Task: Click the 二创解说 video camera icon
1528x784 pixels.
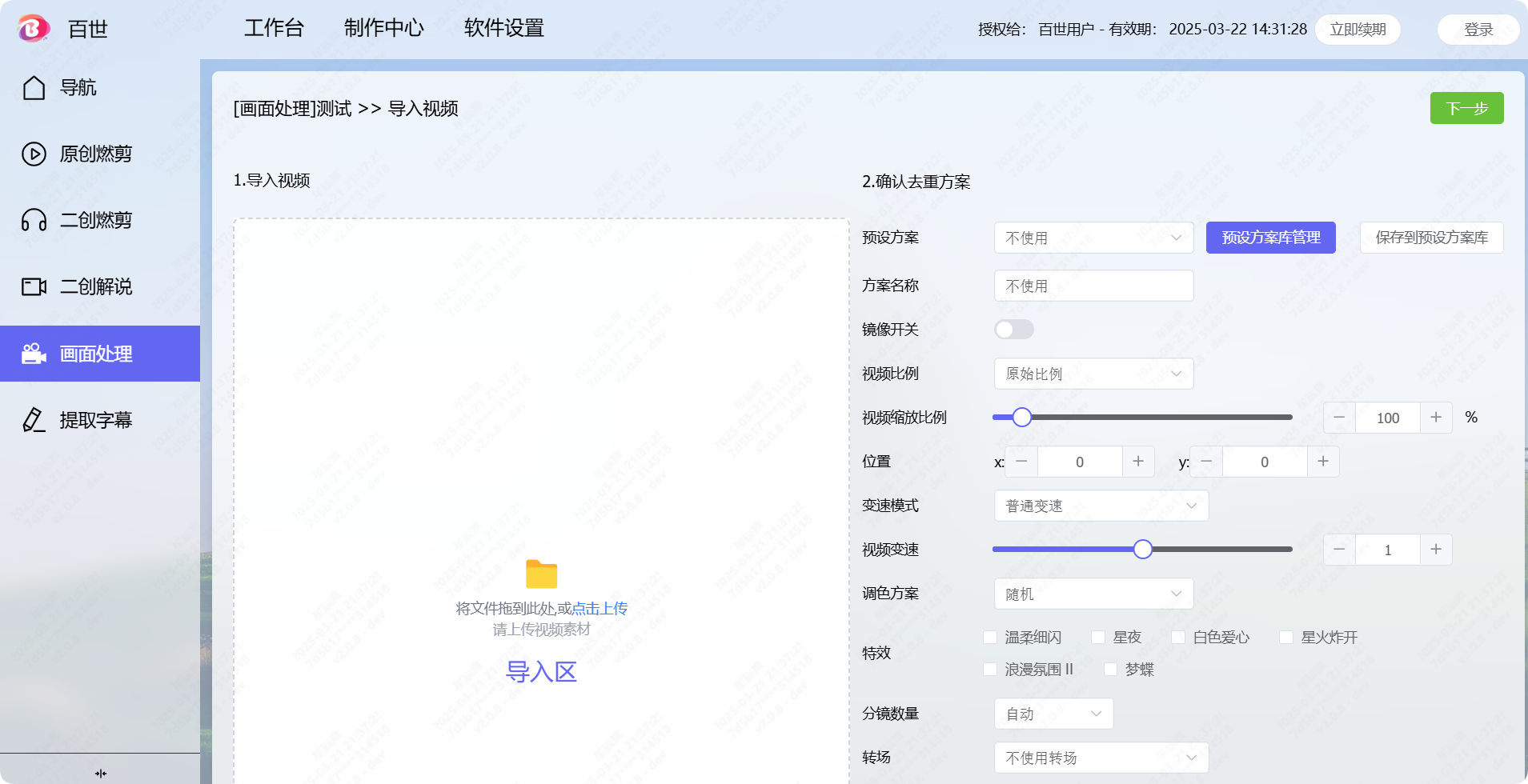Action: [x=34, y=286]
